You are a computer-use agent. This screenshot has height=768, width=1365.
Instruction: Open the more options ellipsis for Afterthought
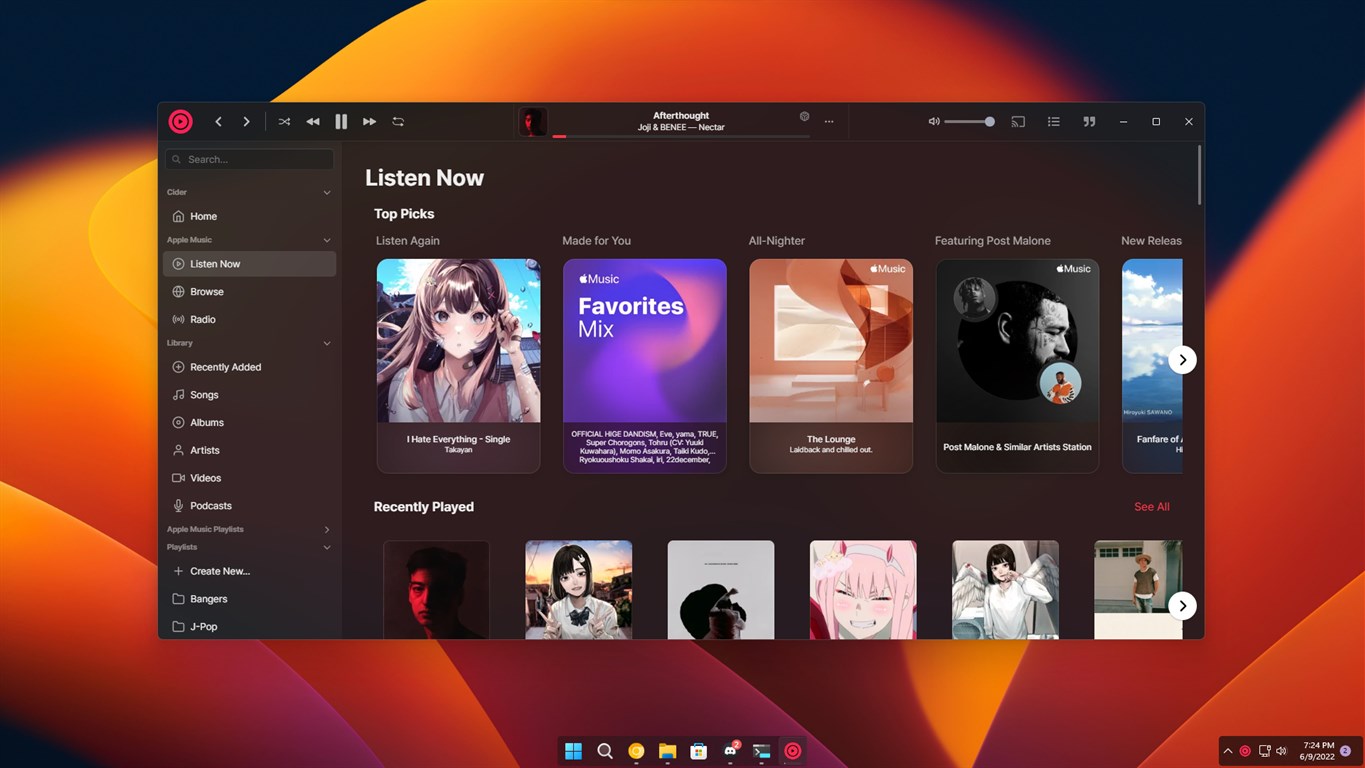(x=829, y=121)
